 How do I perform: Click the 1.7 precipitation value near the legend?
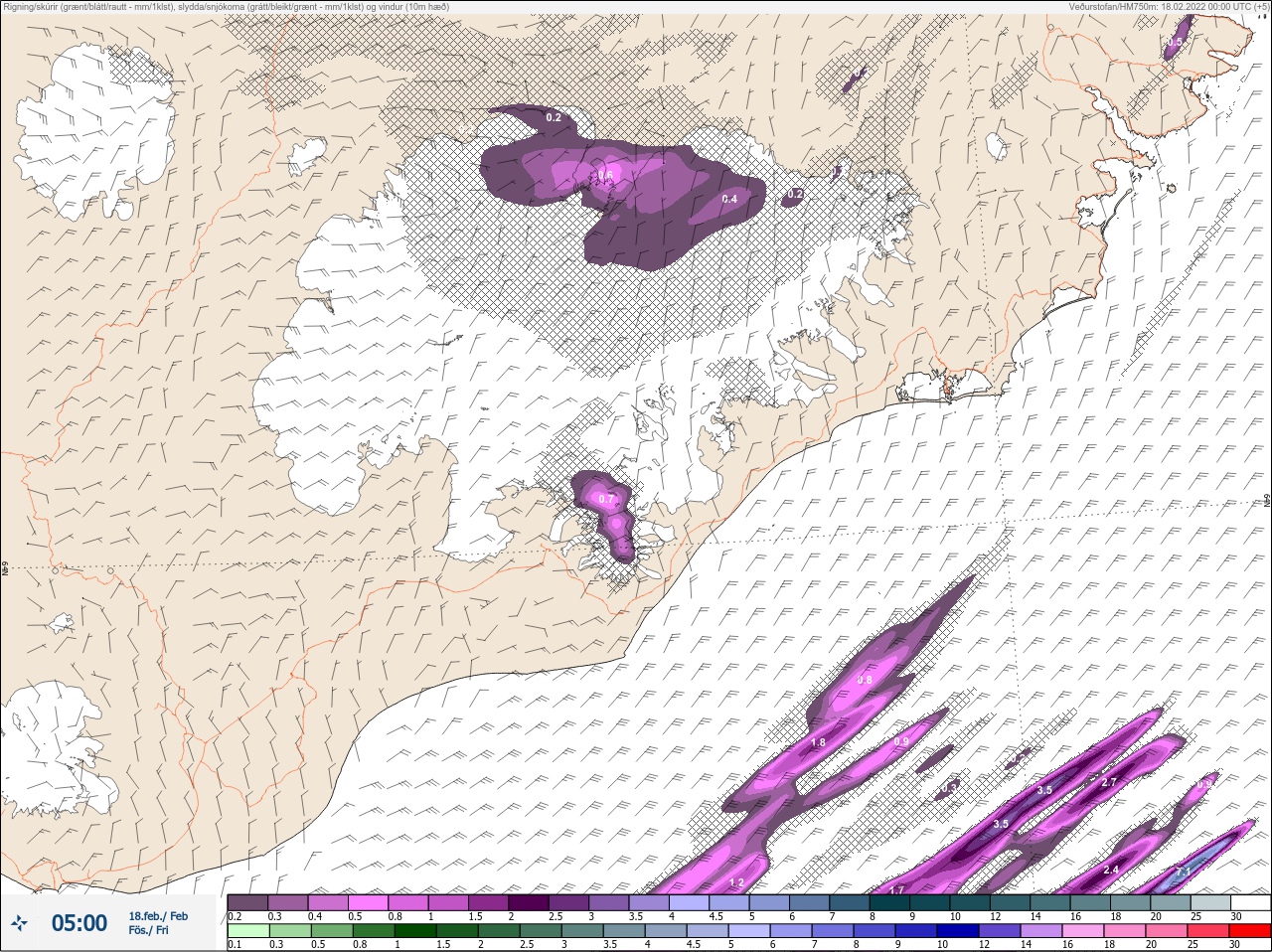coord(896,889)
